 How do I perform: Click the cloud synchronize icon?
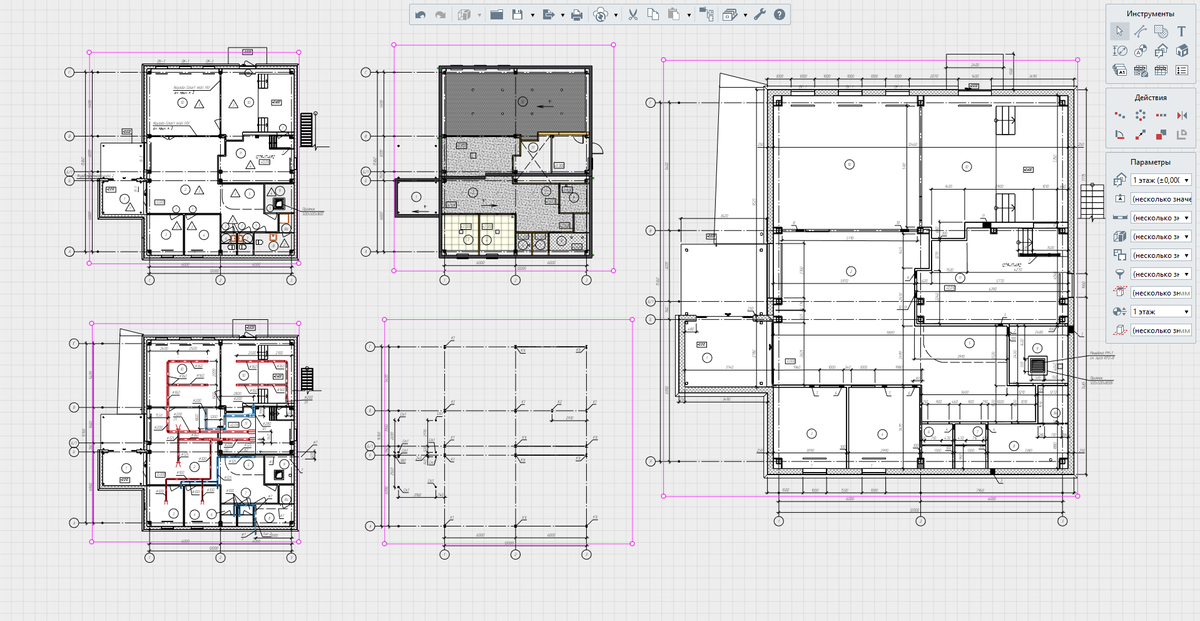point(600,15)
